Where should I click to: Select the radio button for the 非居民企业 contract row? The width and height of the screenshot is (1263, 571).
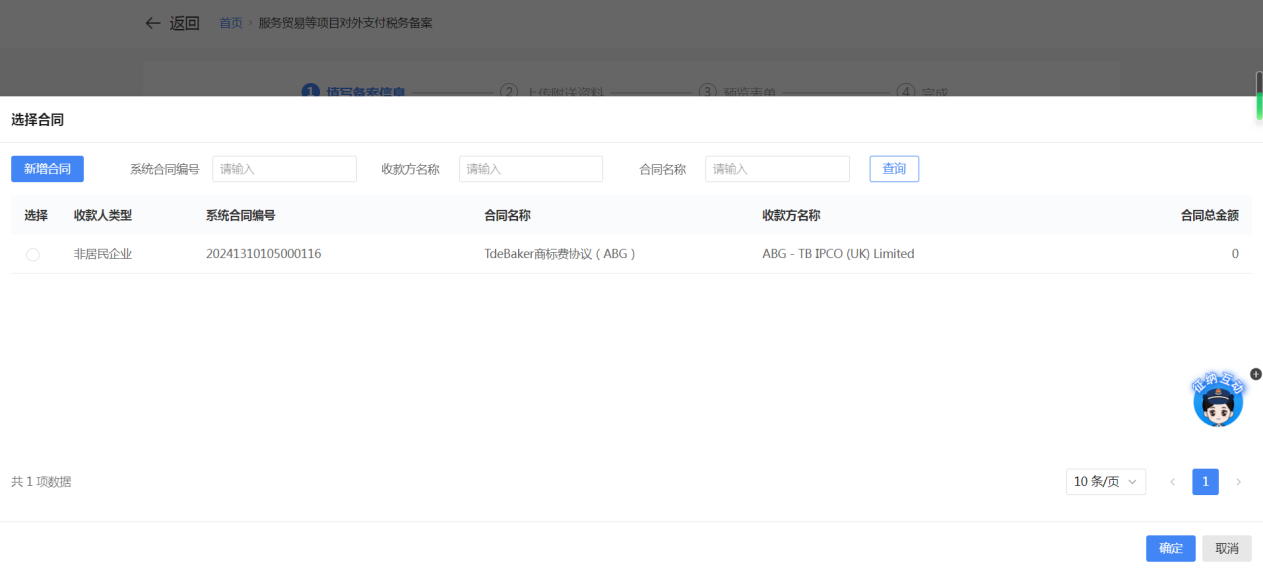[33, 255]
